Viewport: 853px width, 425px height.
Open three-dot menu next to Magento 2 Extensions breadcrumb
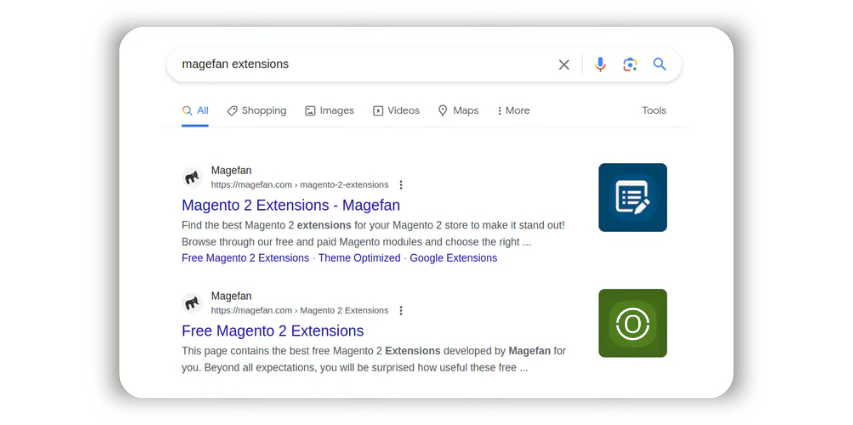pyautogui.click(x=401, y=311)
